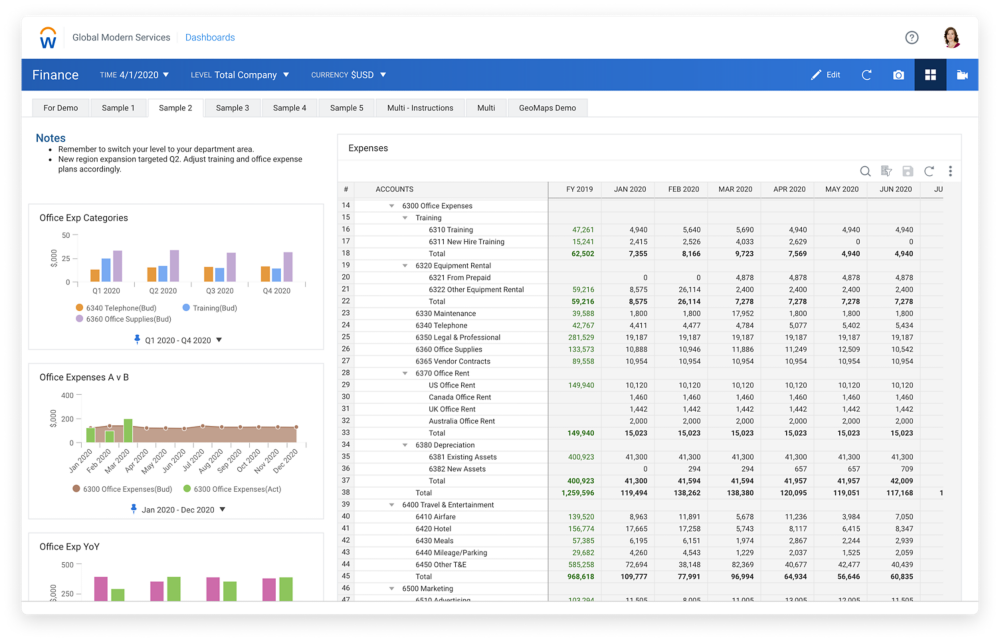
Task: Click the refresh icon in the blue toolbar
Action: pos(866,75)
